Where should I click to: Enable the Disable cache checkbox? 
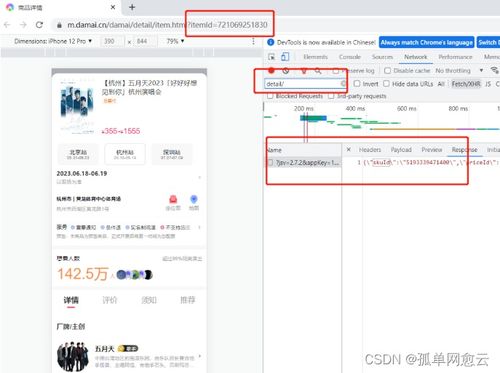pyautogui.click(x=387, y=71)
